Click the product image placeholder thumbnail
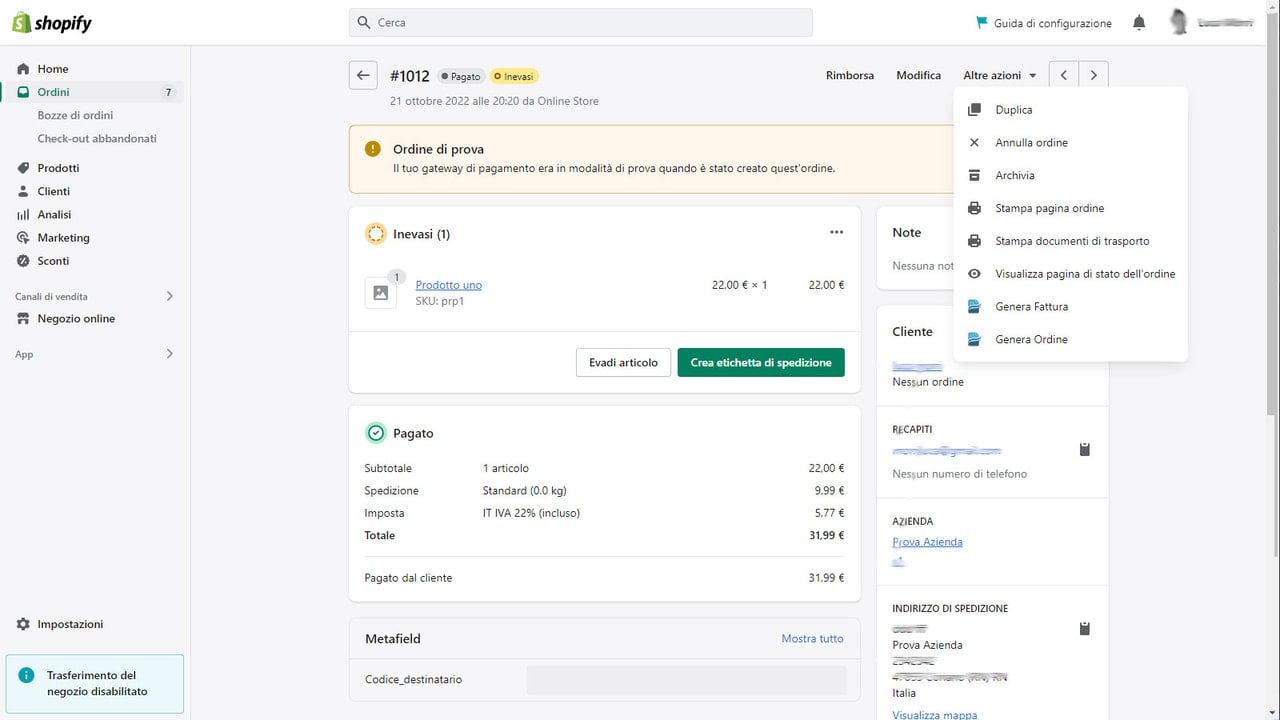Image resolution: width=1280 pixels, height=720 pixels. pos(381,292)
